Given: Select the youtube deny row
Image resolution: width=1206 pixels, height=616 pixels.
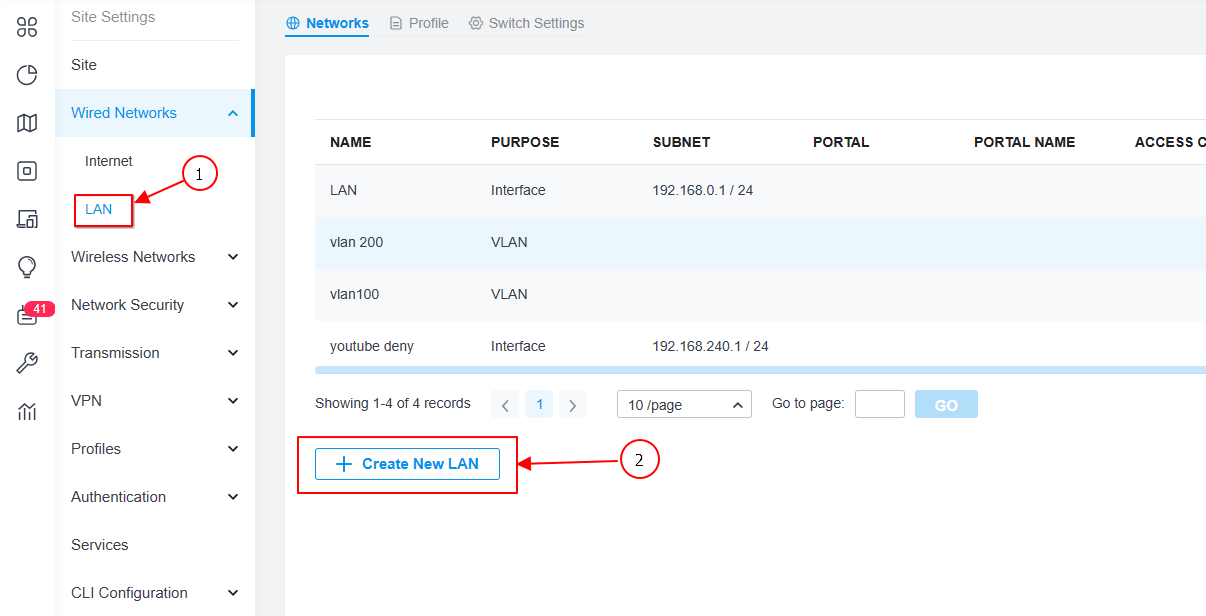Looking at the screenshot, I should (760, 346).
